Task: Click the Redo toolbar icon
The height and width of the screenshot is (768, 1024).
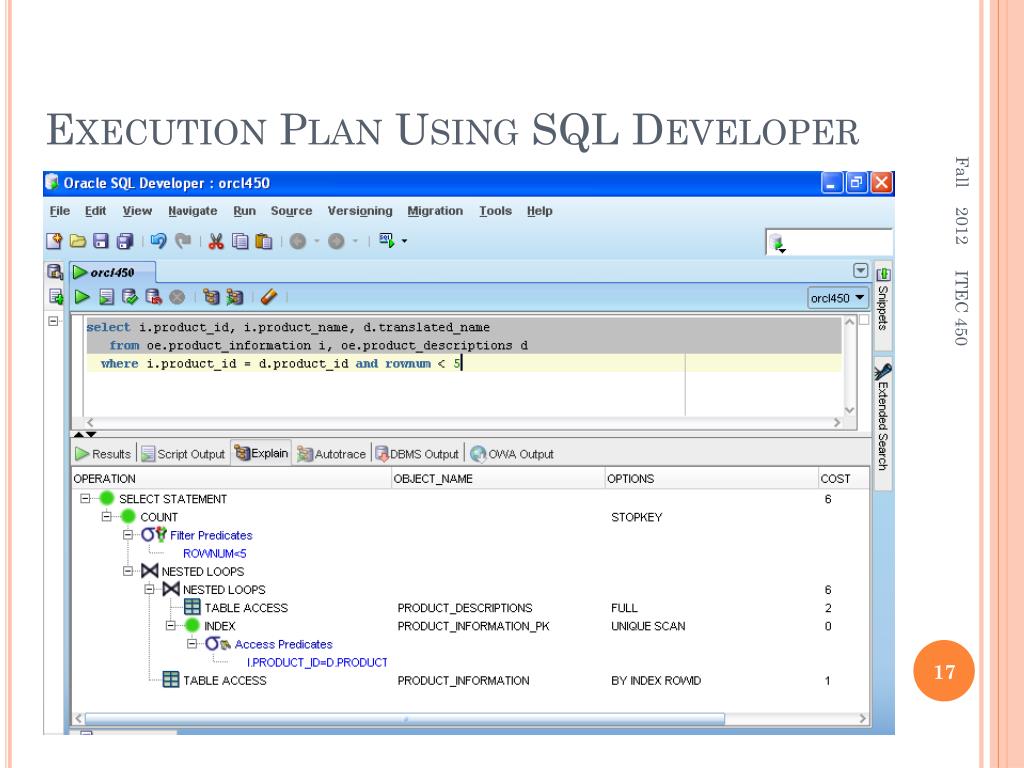Action: pos(183,241)
